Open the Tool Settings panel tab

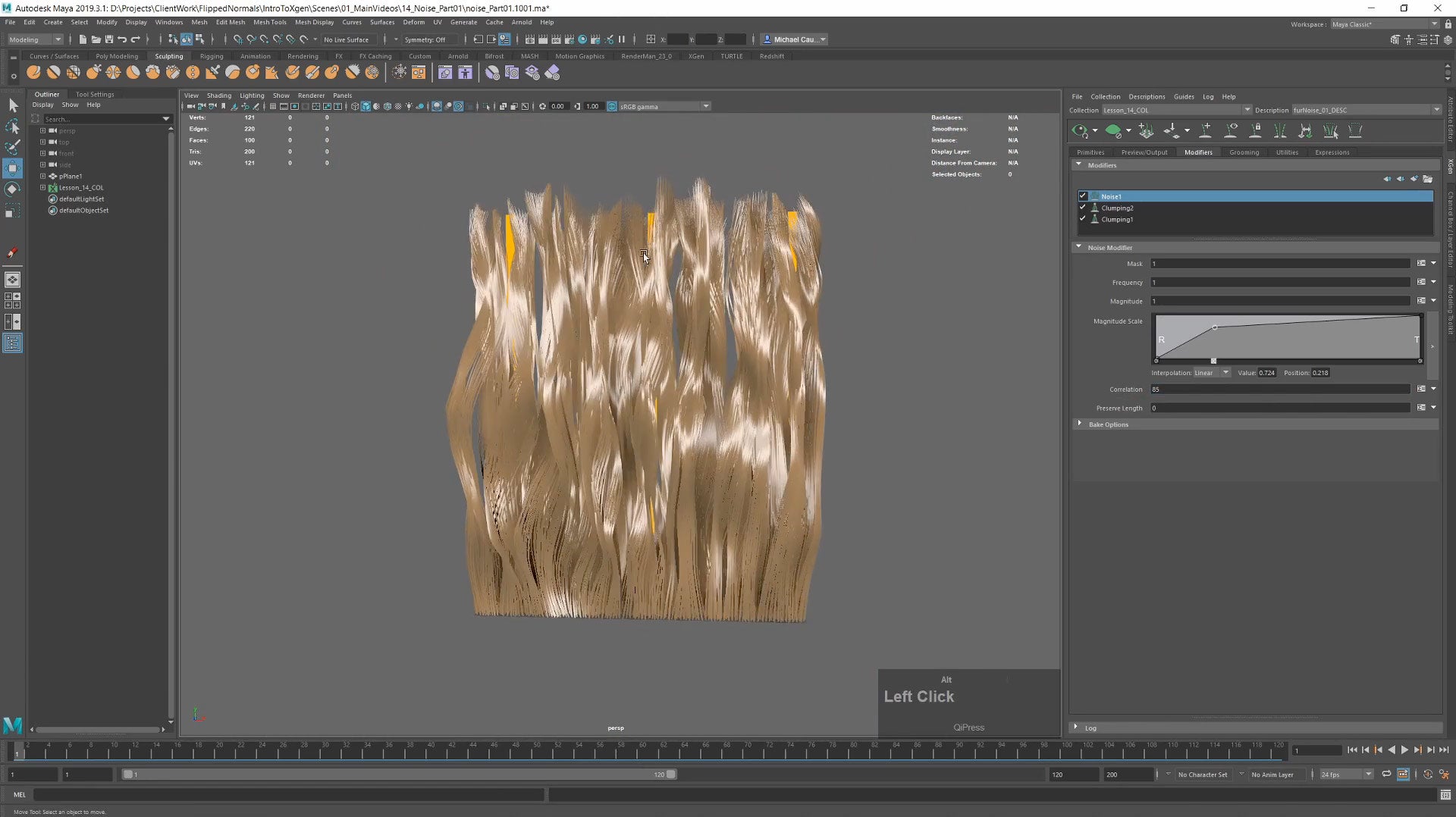point(95,94)
